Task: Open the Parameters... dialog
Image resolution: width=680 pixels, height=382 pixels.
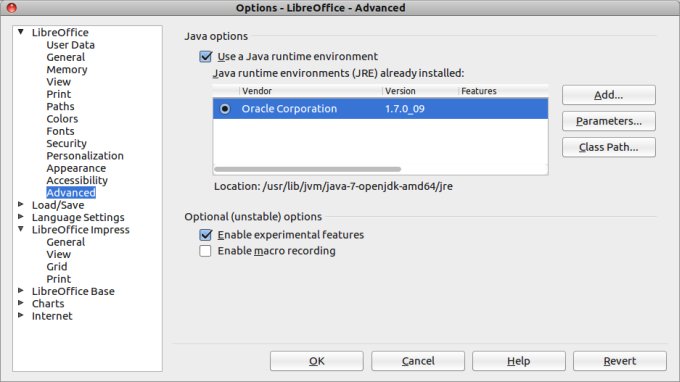Action: (608, 121)
